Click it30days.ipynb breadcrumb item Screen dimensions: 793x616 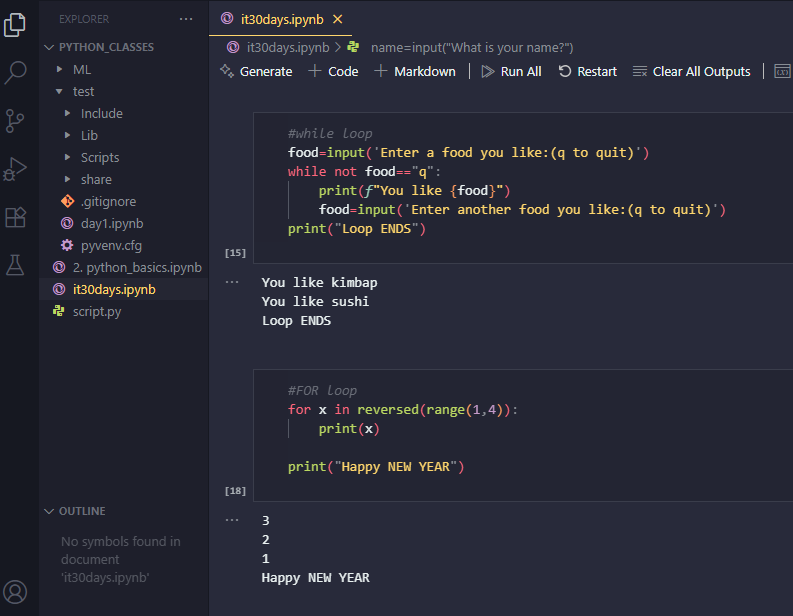(x=288, y=48)
